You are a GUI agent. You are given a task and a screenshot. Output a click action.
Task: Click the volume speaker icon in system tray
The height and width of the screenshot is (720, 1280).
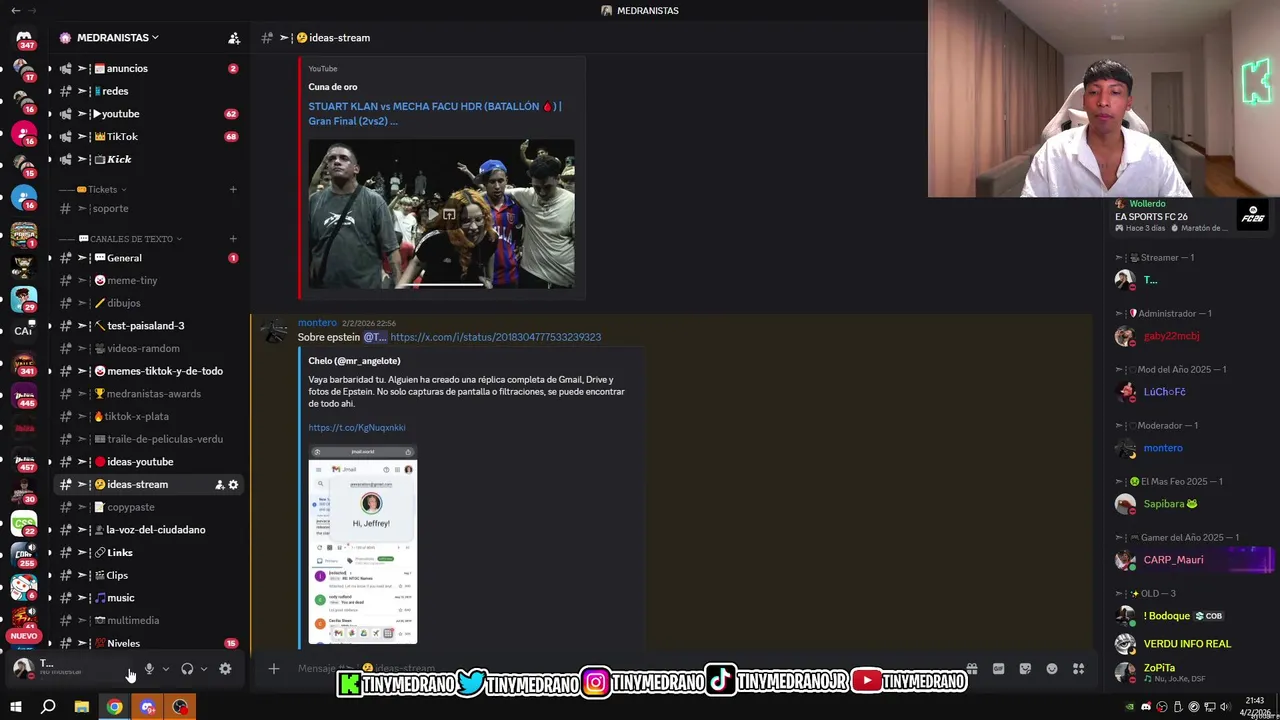[1225, 707]
